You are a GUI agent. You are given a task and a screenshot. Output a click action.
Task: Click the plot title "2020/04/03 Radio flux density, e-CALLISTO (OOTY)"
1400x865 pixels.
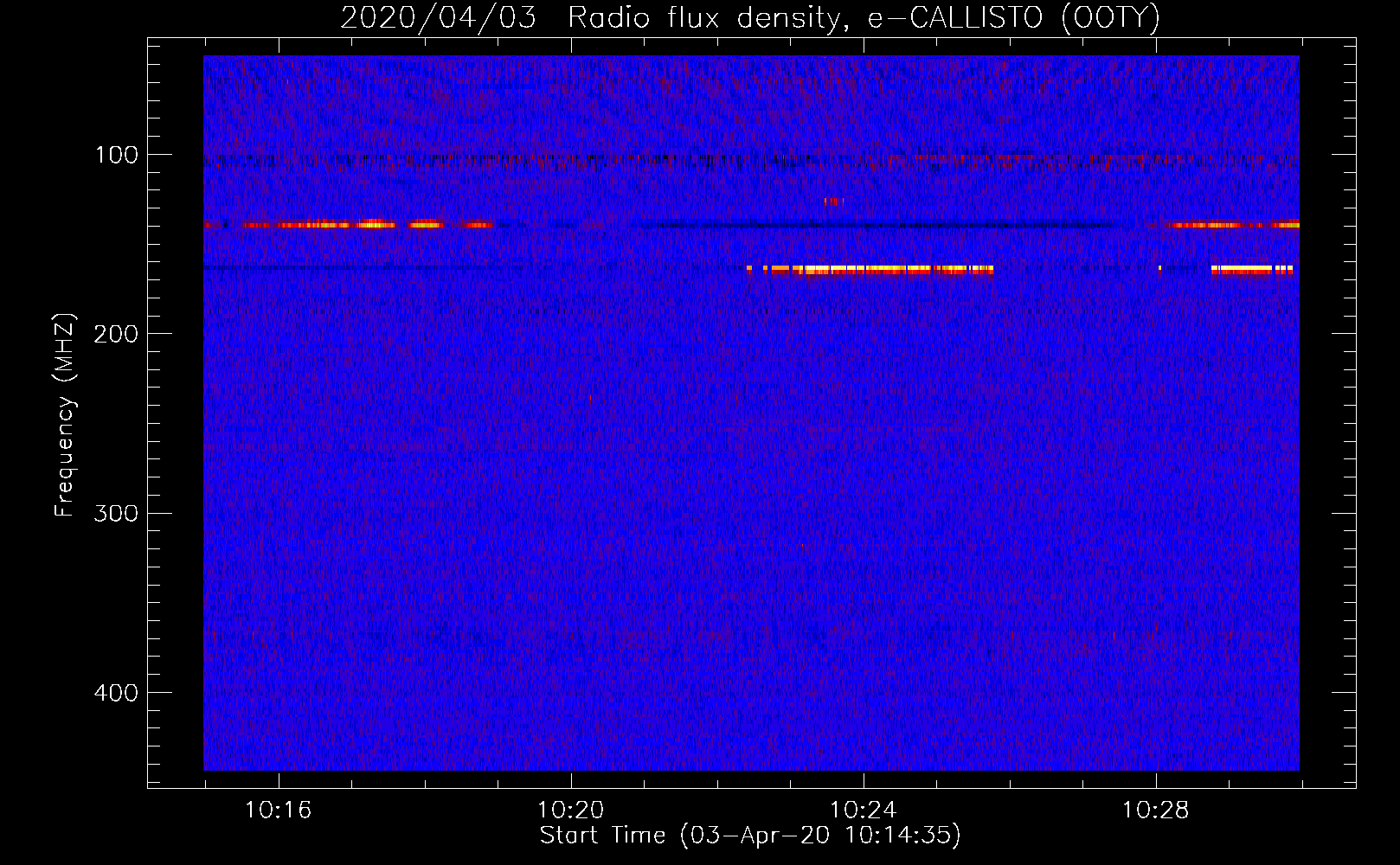750,17
